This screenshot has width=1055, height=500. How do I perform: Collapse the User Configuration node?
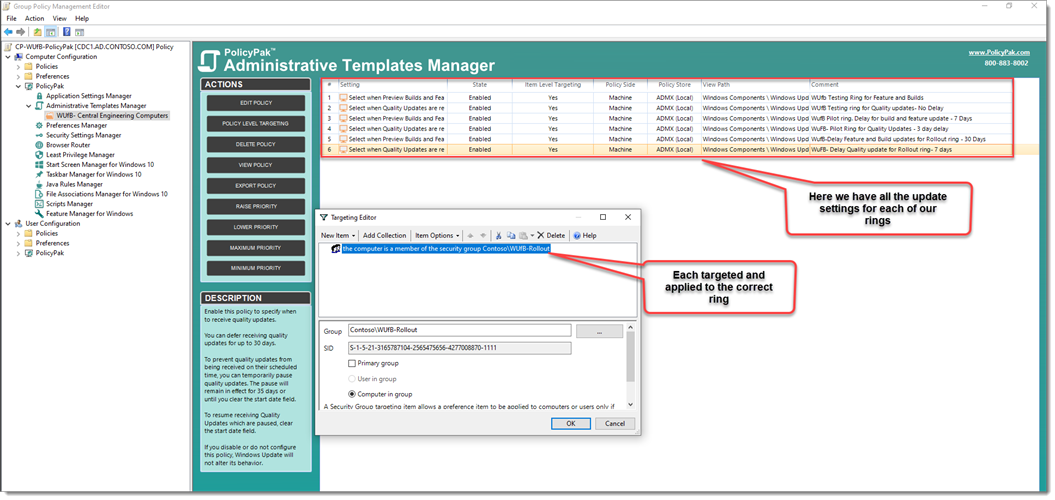(x=8, y=223)
